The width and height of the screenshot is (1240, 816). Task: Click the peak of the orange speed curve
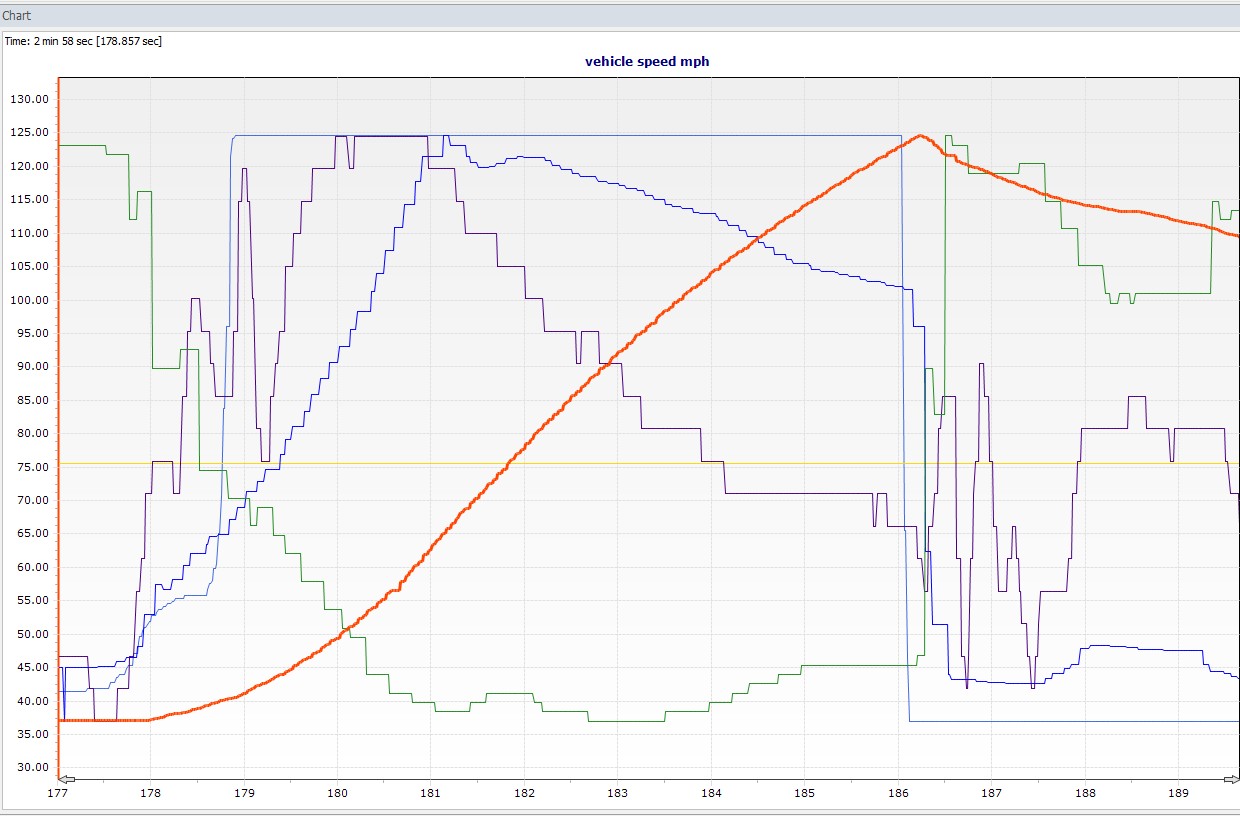[920, 136]
